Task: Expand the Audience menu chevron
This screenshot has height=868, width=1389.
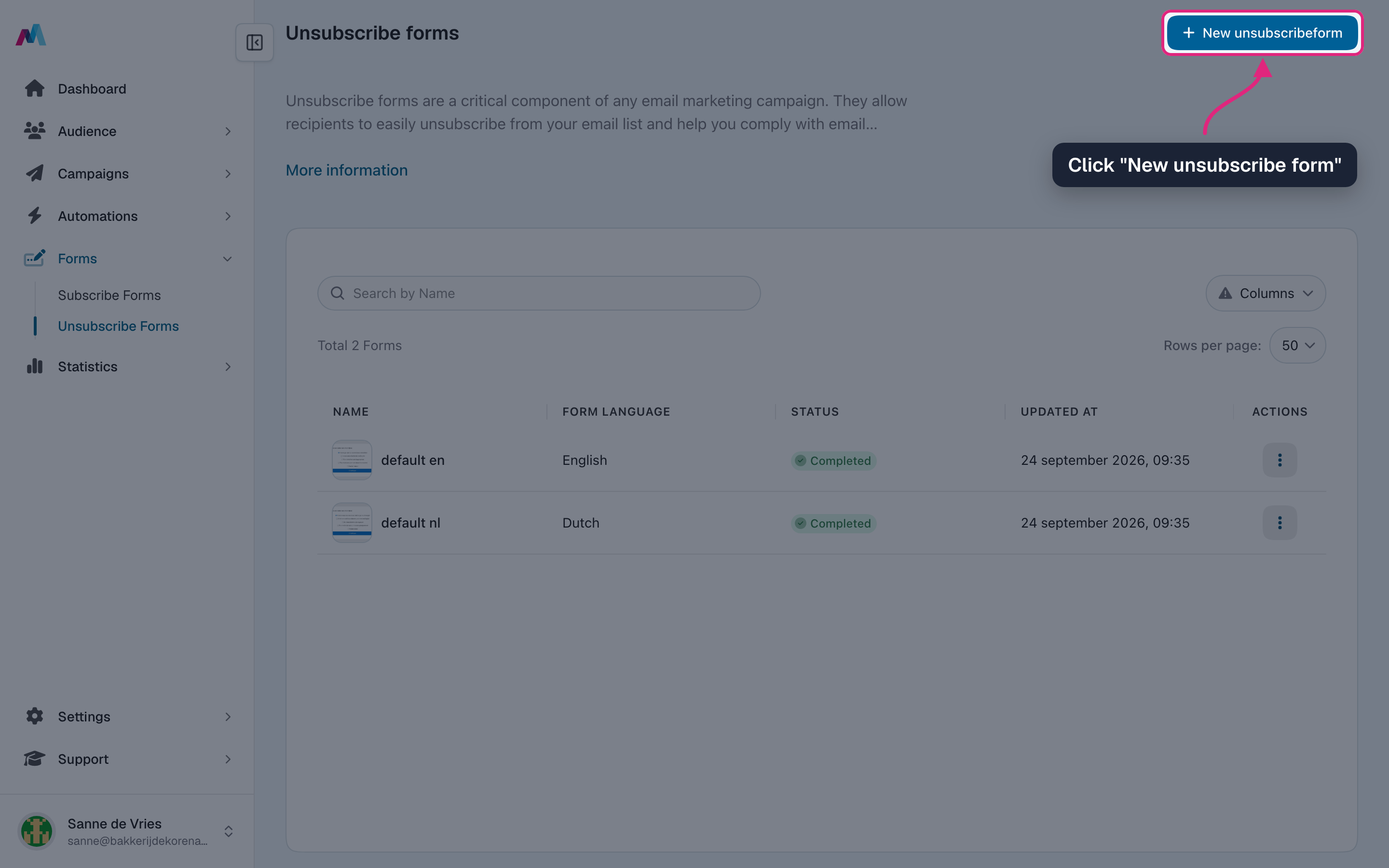Action: 228,132
